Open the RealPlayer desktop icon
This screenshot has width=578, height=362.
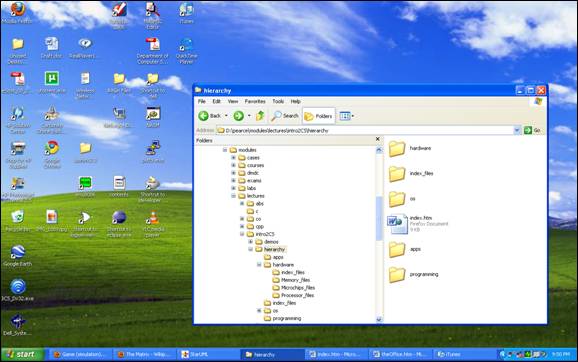(84, 48)
